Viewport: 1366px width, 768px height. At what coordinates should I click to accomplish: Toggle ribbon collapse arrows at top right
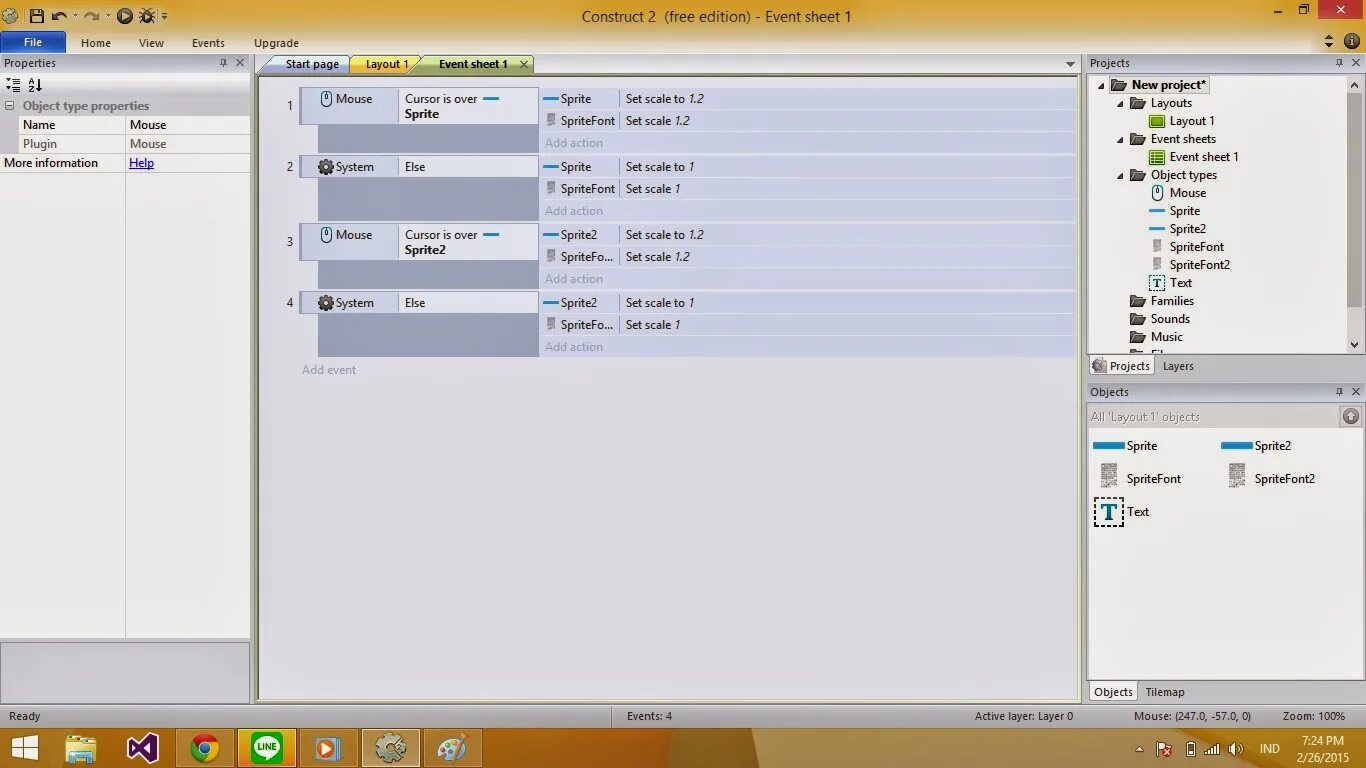tap(1329, 42)
